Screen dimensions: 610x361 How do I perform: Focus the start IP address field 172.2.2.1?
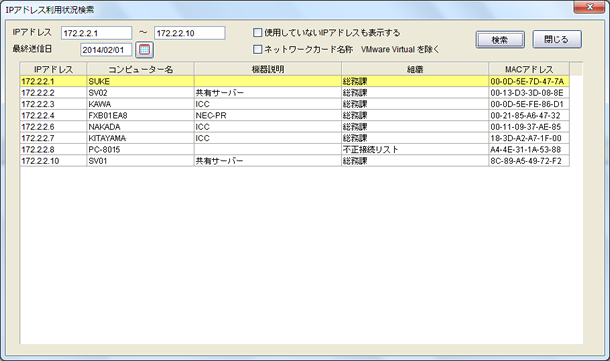[96, 33]
